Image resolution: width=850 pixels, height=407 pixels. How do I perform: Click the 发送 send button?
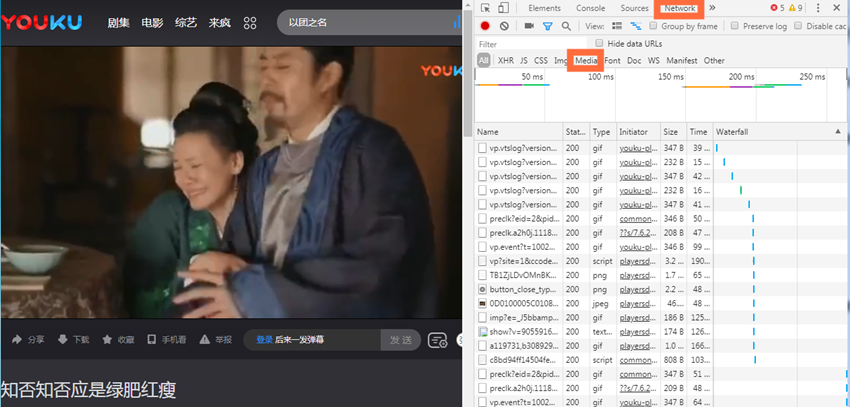[x=400, y=340]
